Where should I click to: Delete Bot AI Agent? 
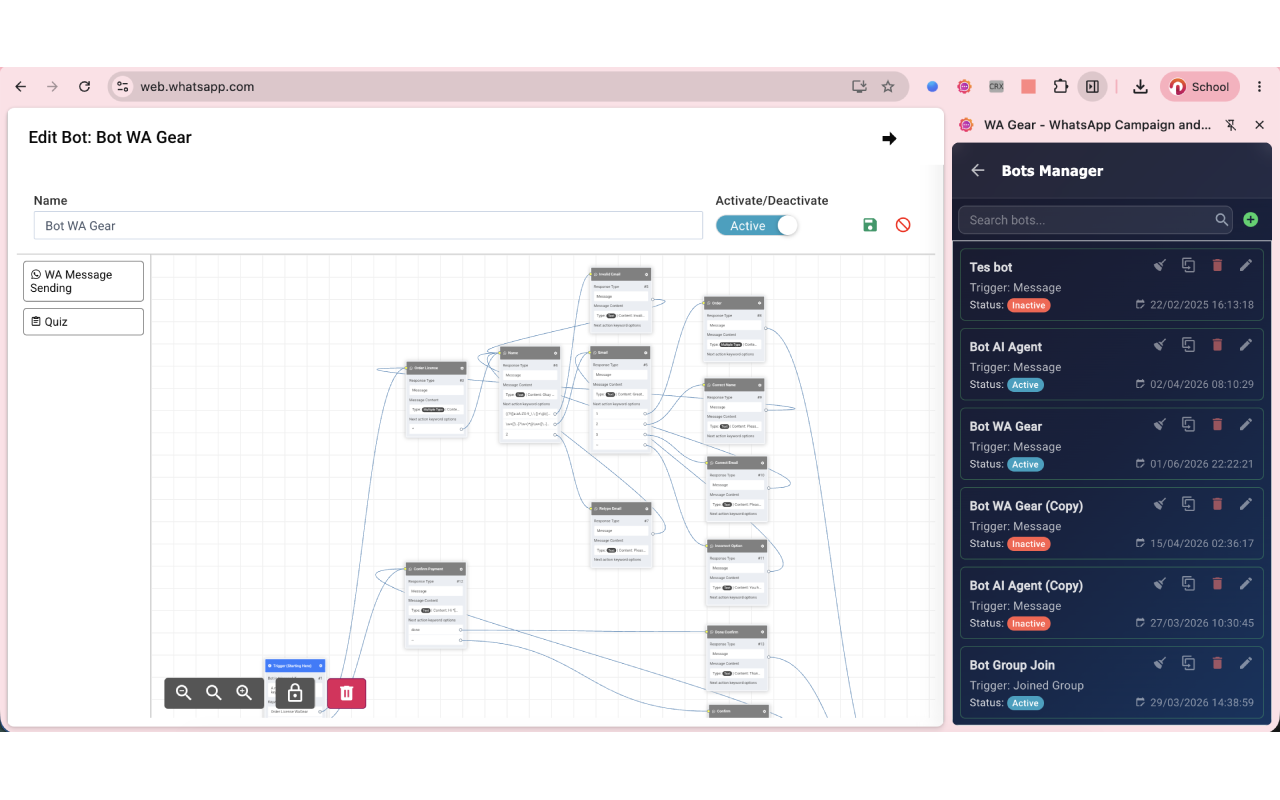point(1217,345)
